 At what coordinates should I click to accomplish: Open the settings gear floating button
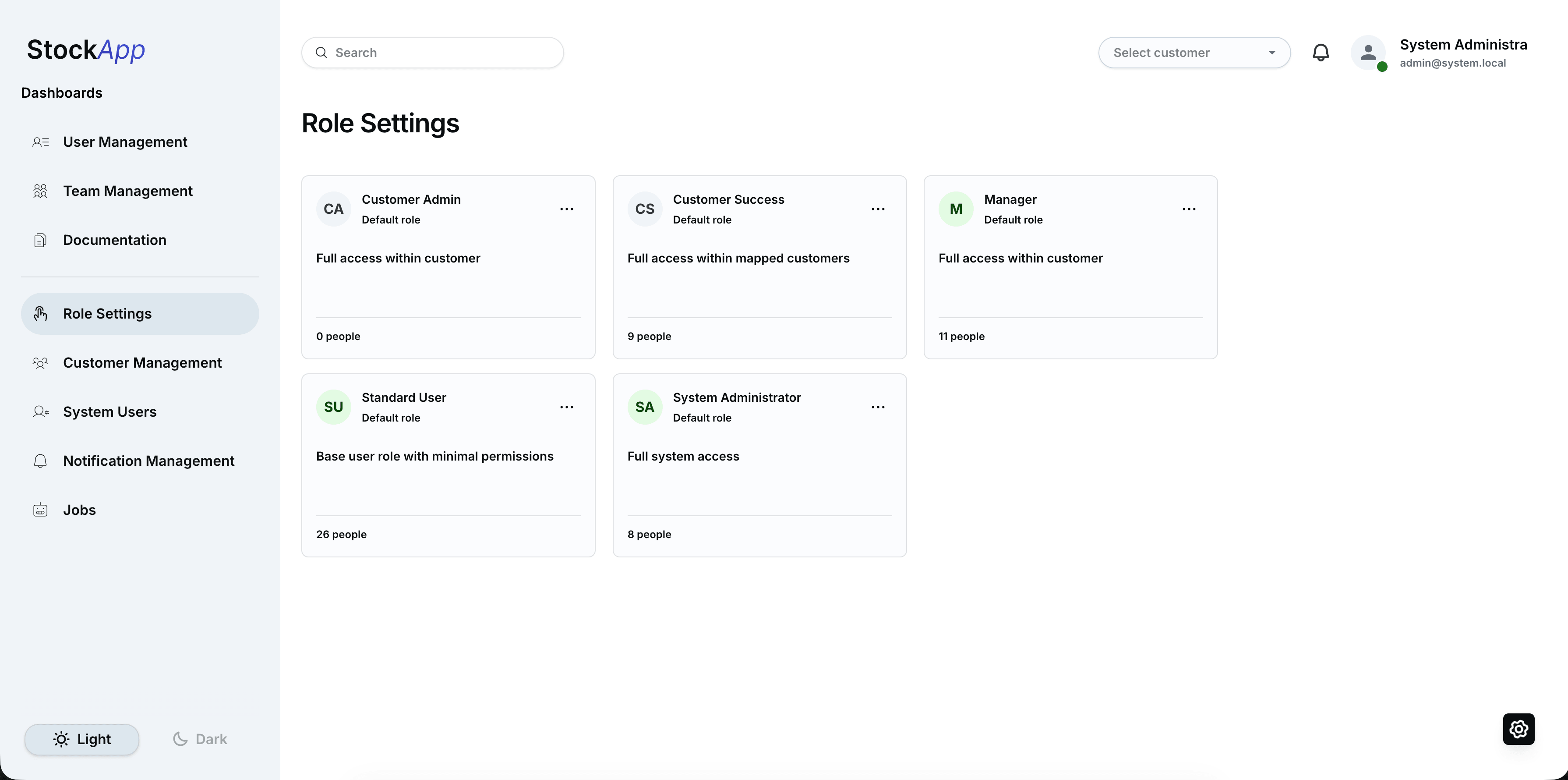point(1519,729)
